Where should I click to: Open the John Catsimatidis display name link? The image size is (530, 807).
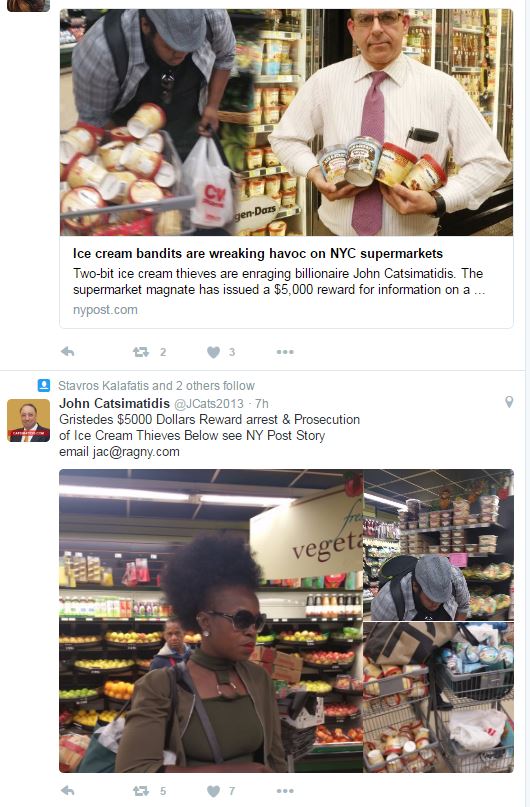click(114, 403)
